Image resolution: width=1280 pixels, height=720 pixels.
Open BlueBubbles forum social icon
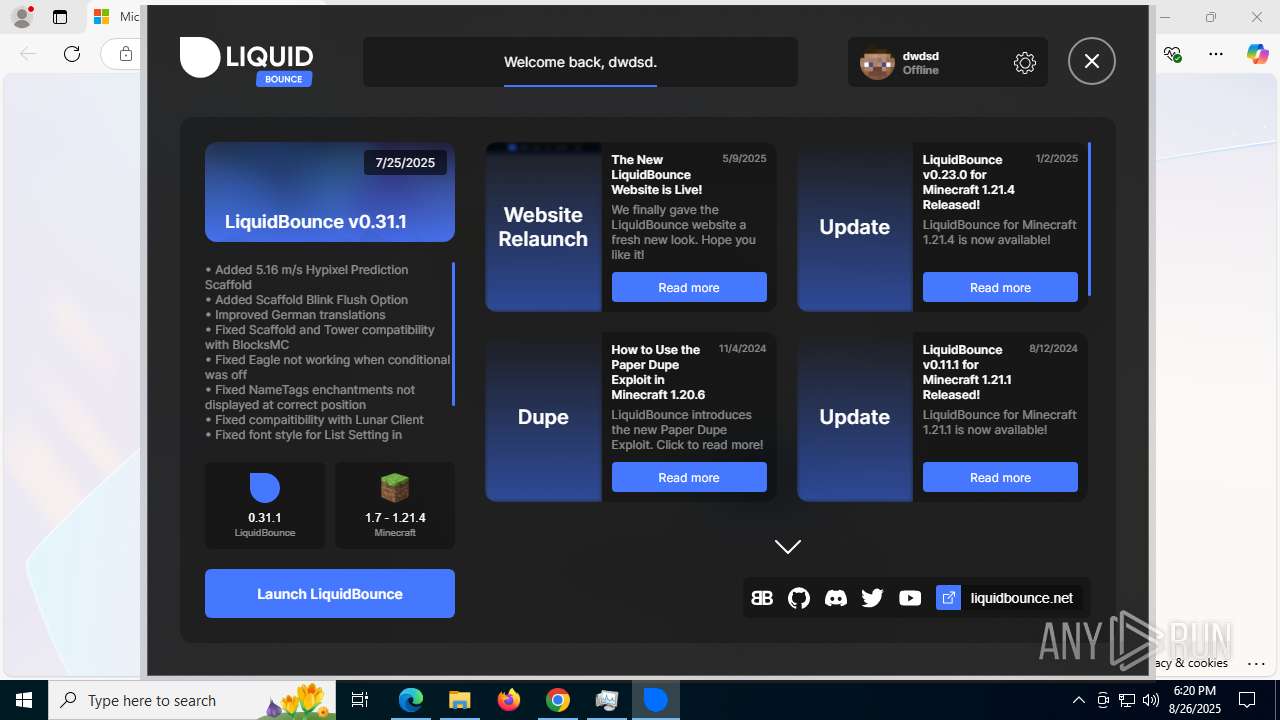click(762, 598)
